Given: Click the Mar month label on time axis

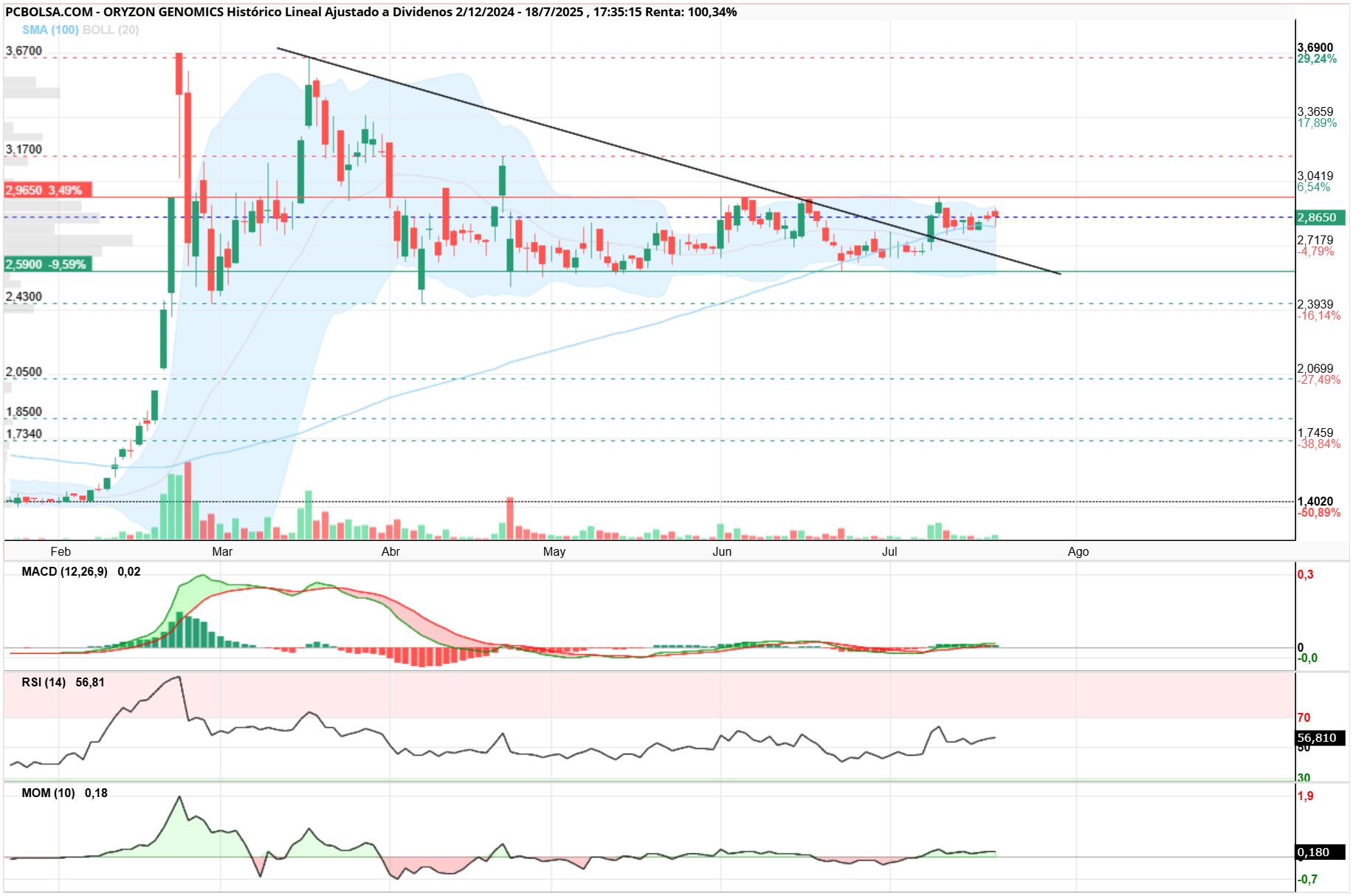Looking at the screenshot, I should 222,552.
